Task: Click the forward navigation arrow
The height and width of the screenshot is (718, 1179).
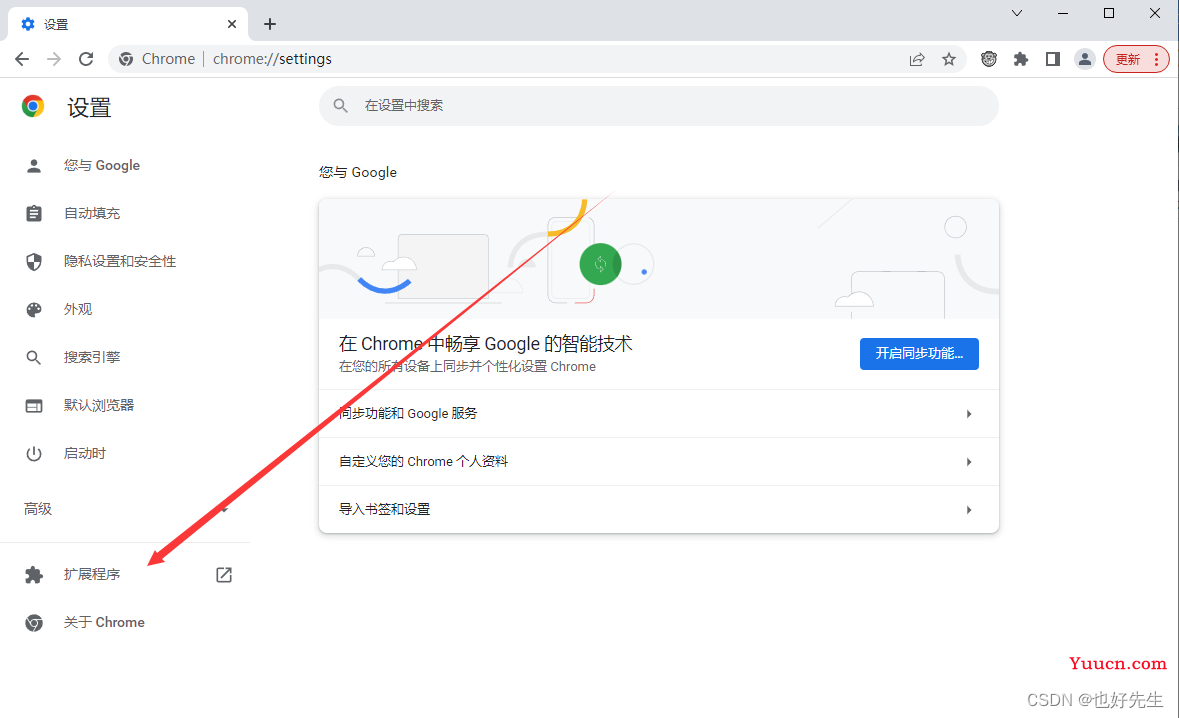Action: pyautogui.click(x=53, y=59)
